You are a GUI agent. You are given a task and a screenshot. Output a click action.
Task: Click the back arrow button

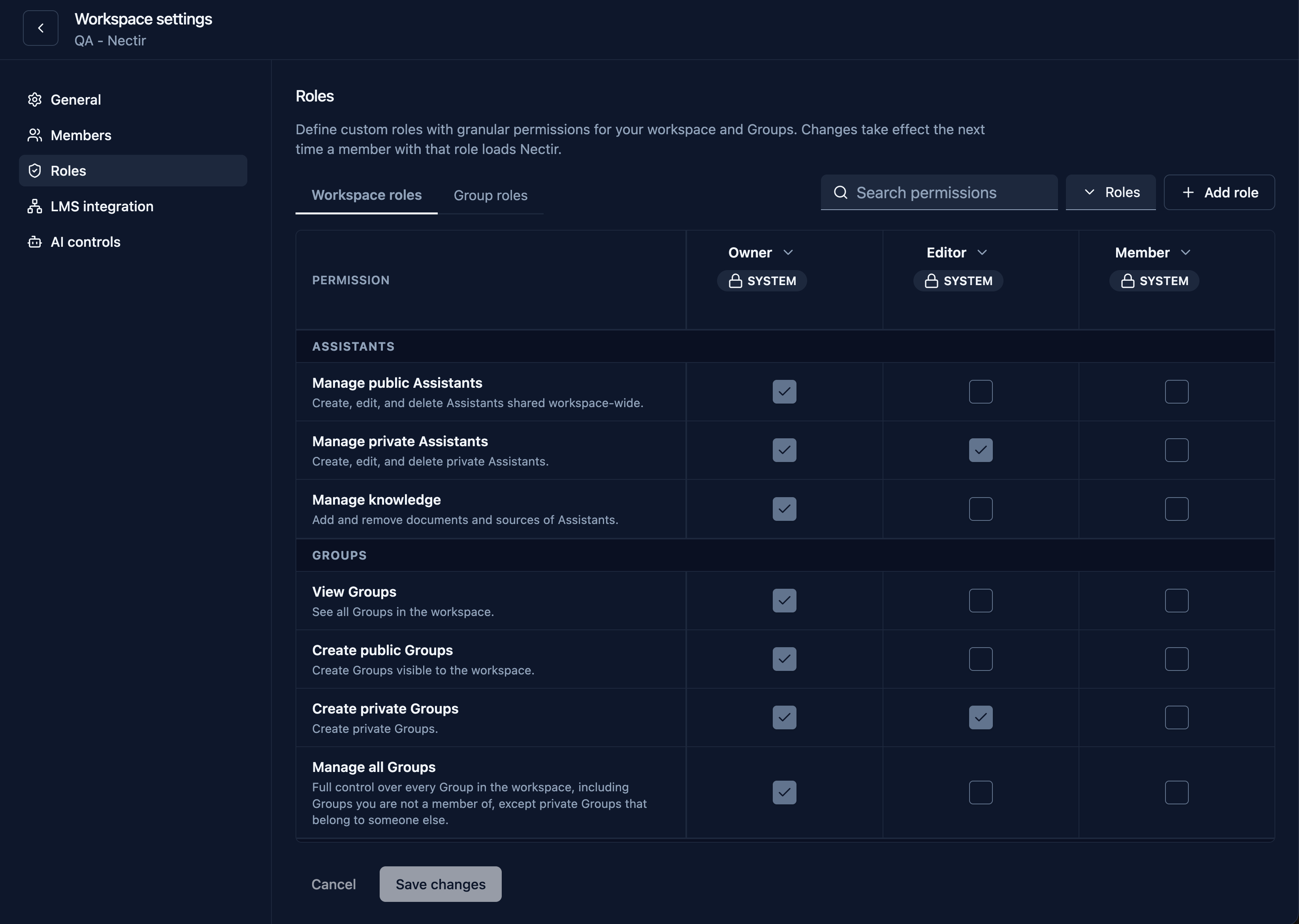coord(40,28)
